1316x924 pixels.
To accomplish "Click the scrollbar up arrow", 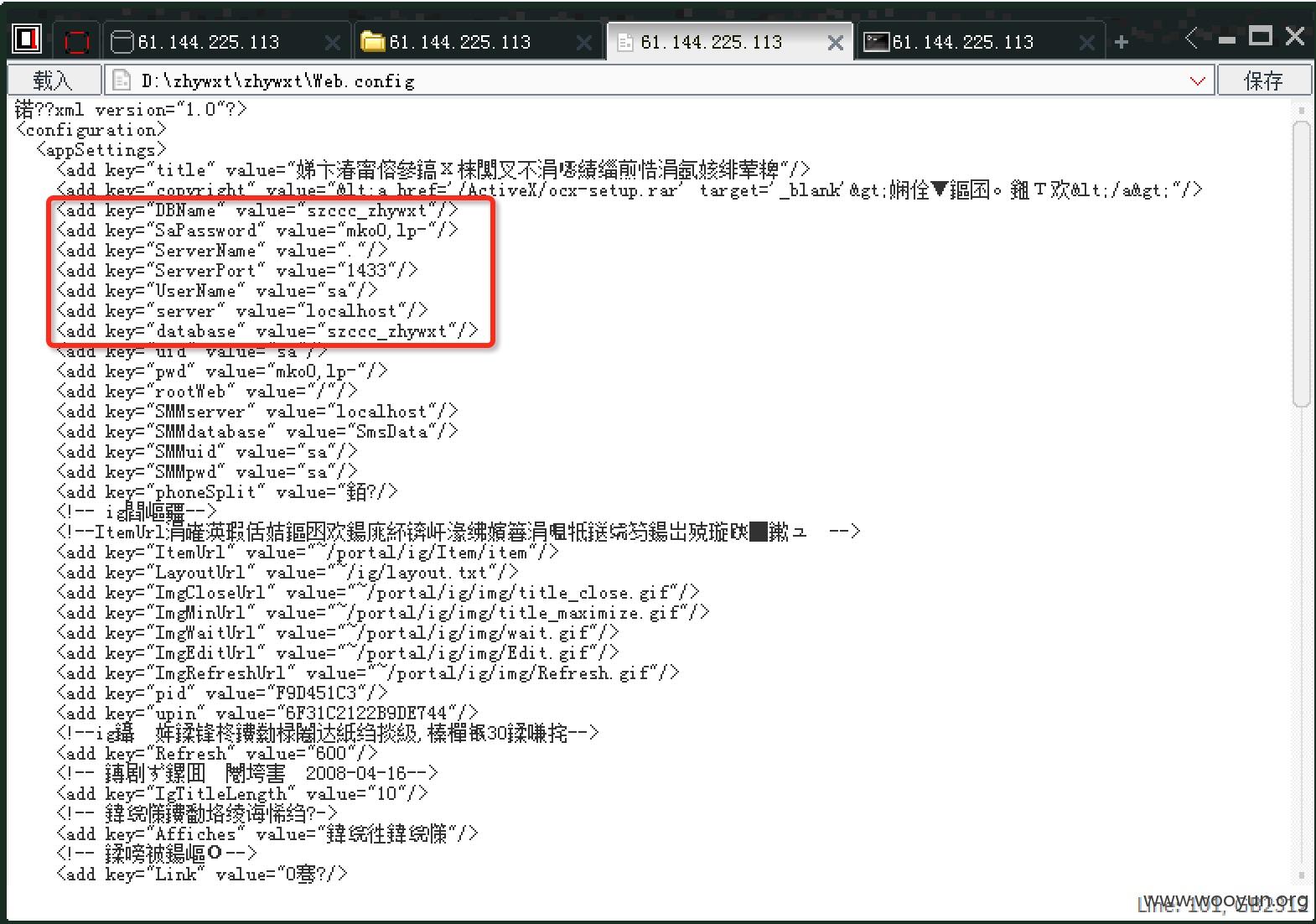I will coord(1301,110).
